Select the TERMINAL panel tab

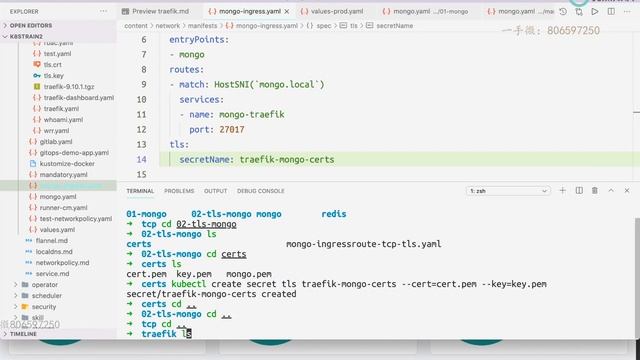140,191
